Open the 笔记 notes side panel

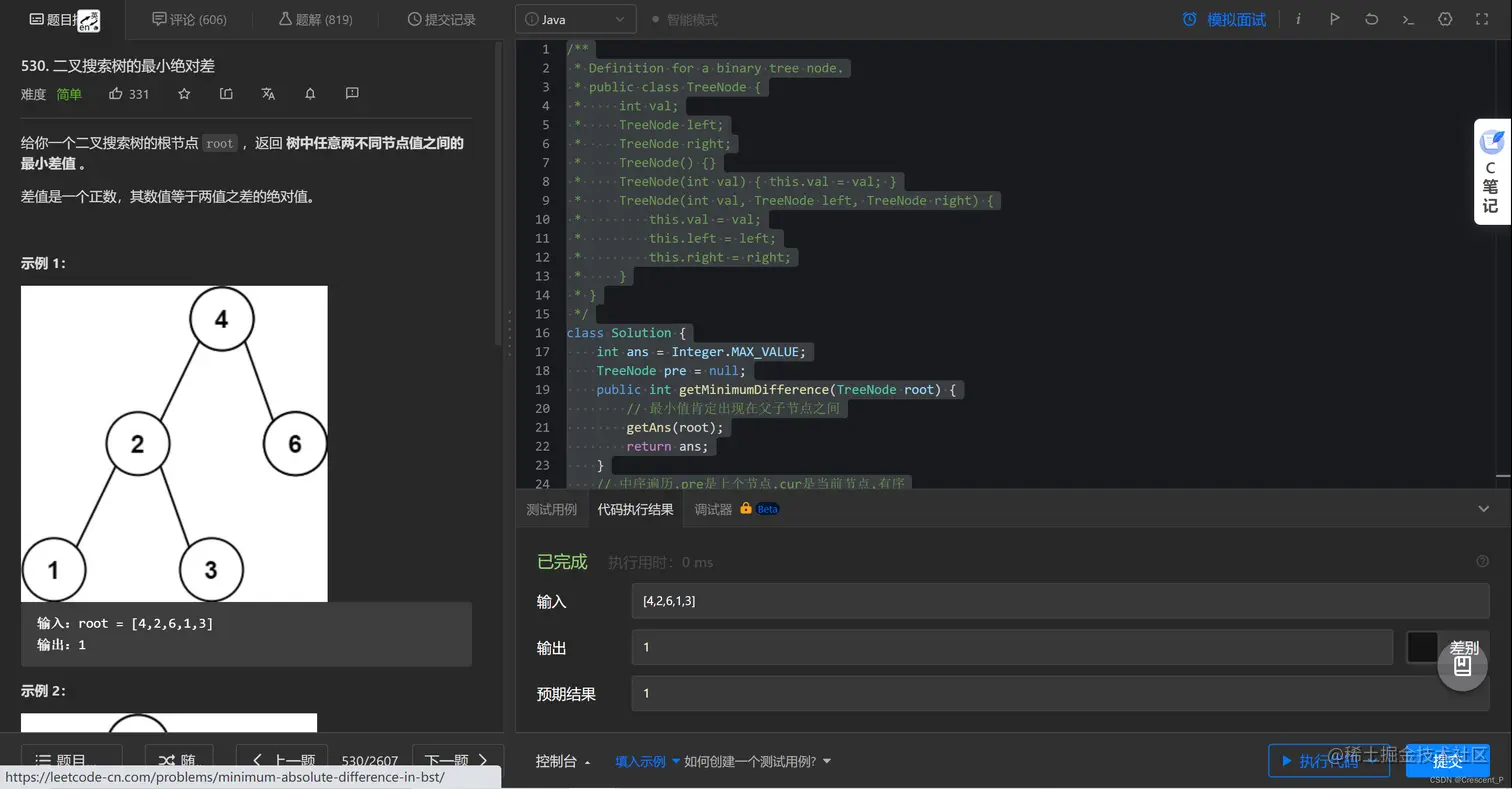pyautogui.click(x=1491, y=172)
